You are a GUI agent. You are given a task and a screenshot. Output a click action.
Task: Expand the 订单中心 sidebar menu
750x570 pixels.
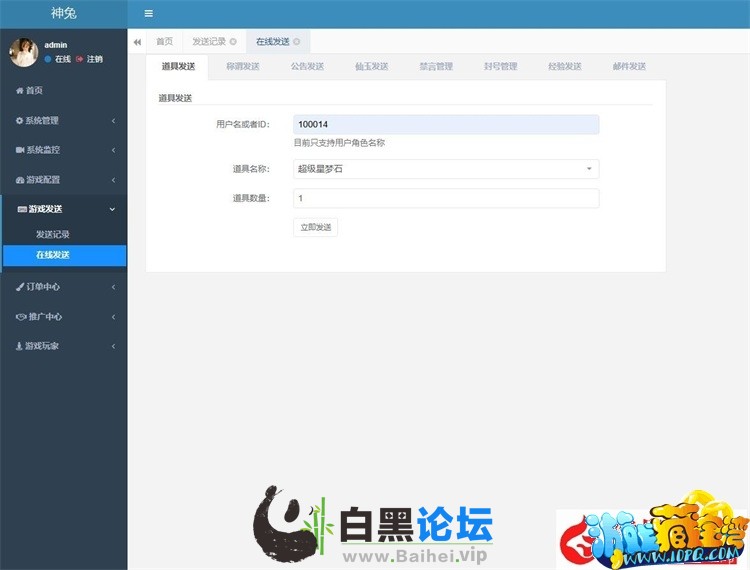[x=64, y=287]
